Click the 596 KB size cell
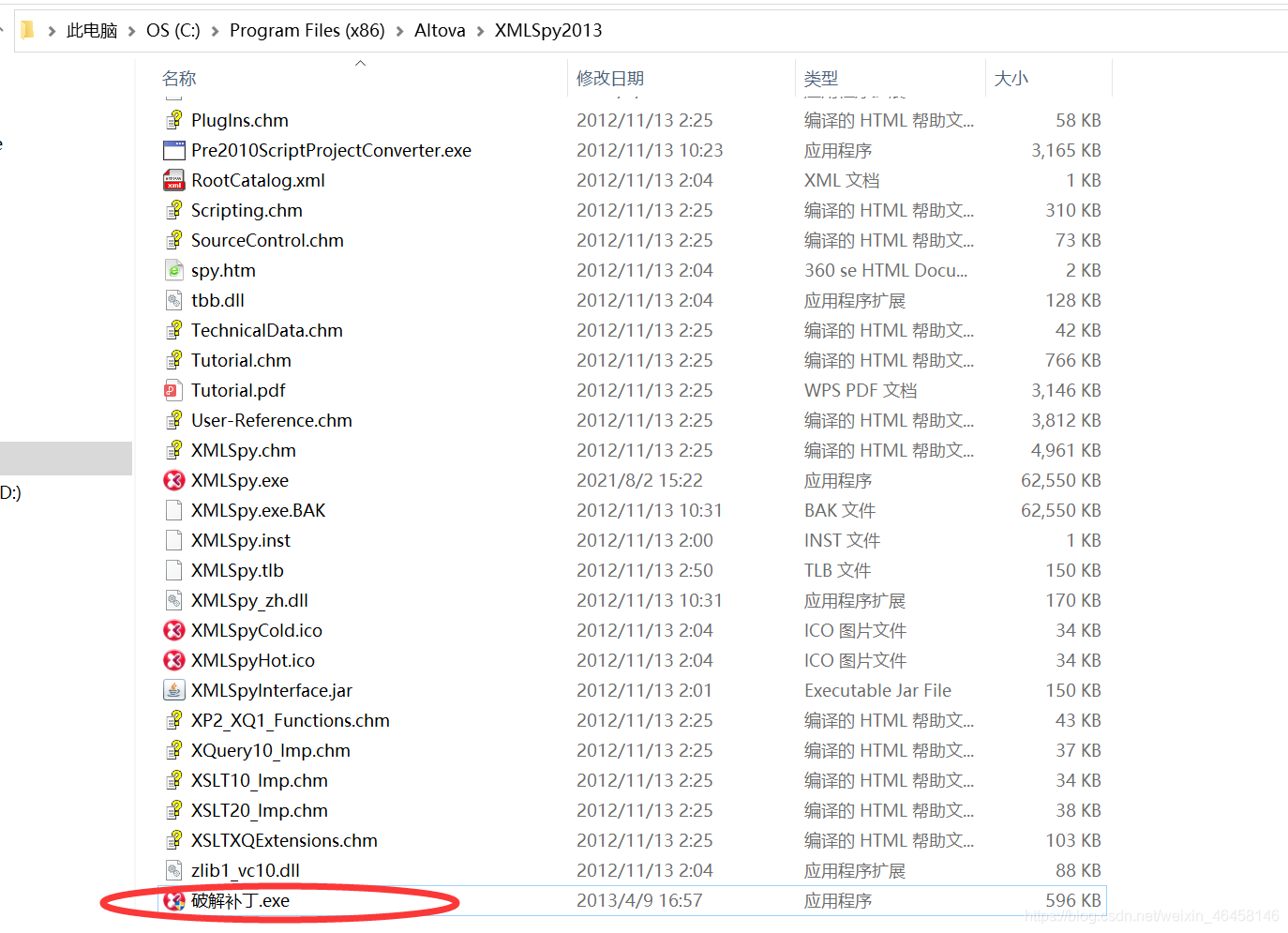1288x933 pixels. [1073, 900]
